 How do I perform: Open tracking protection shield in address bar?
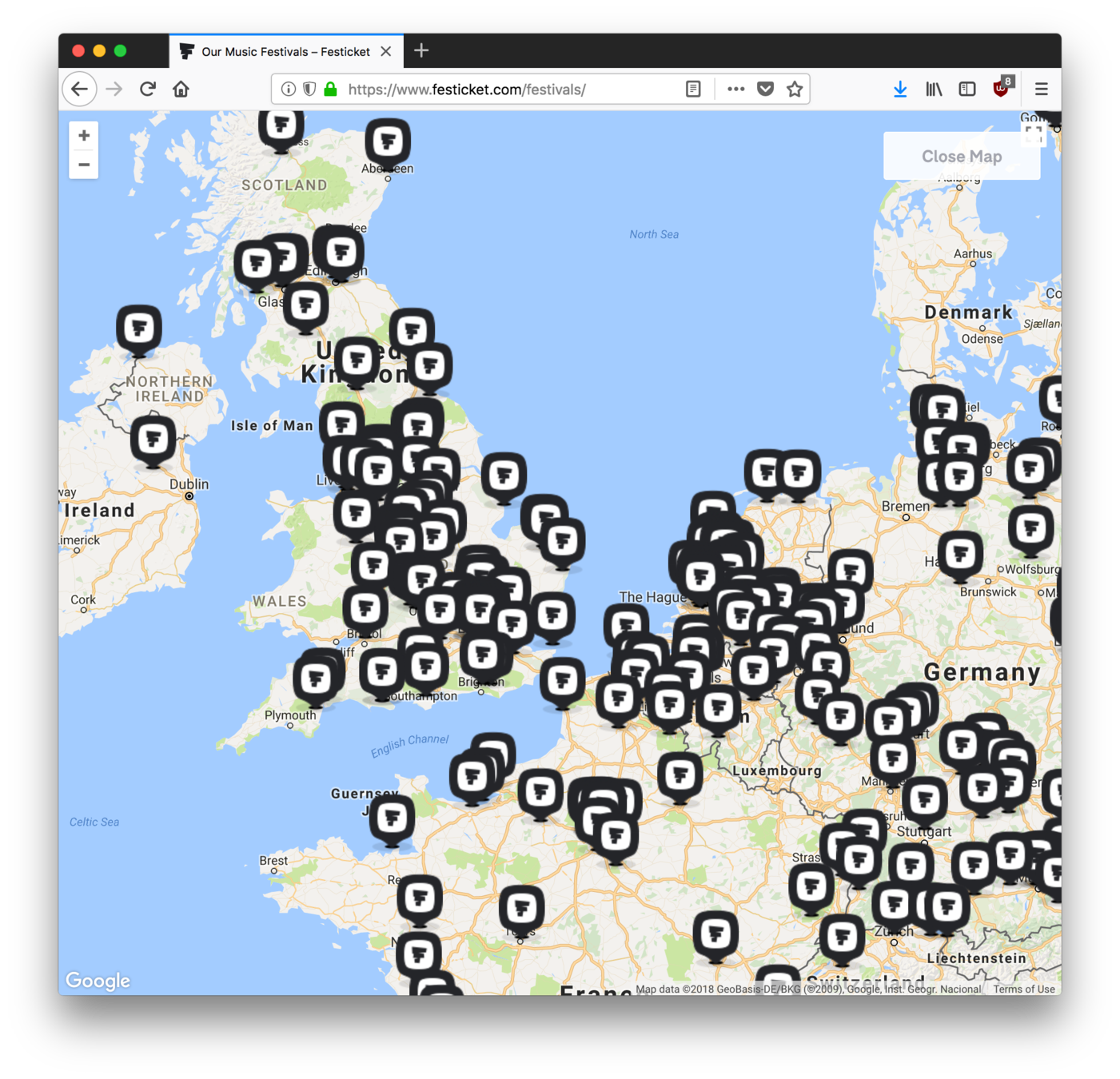(x=309, y=90)
